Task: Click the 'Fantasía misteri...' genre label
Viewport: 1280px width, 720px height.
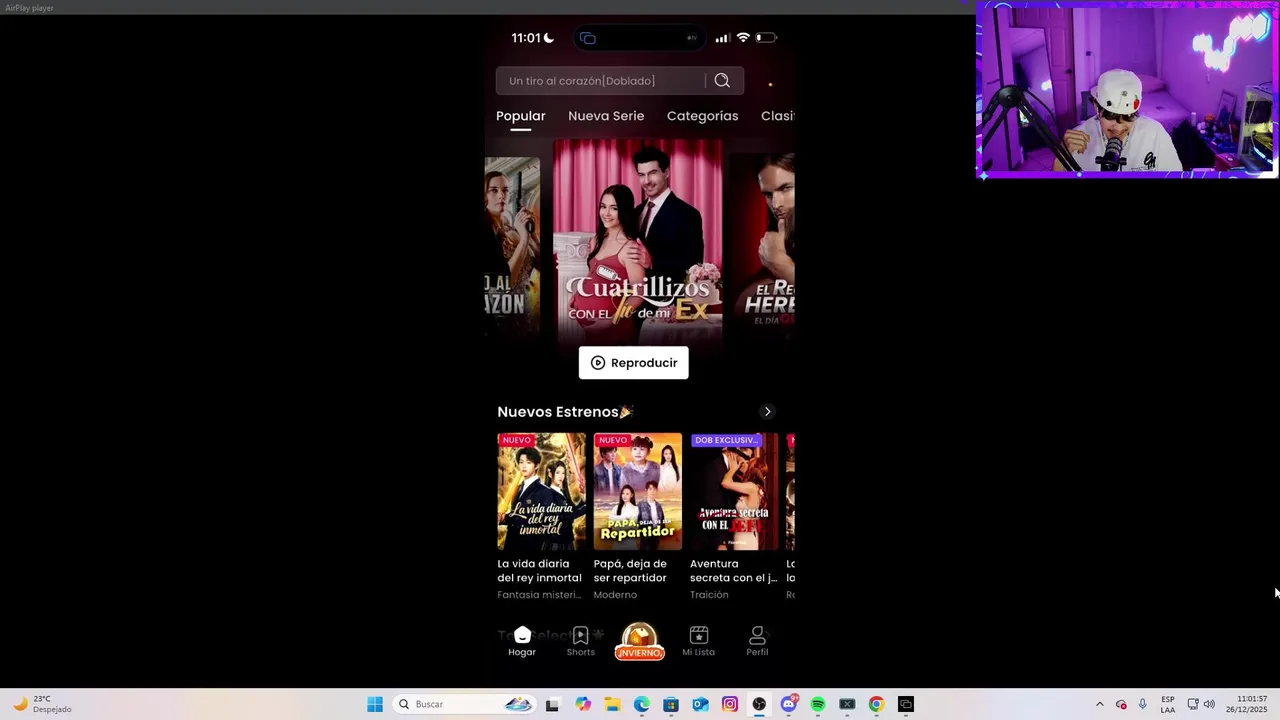Action: [539, 595]
